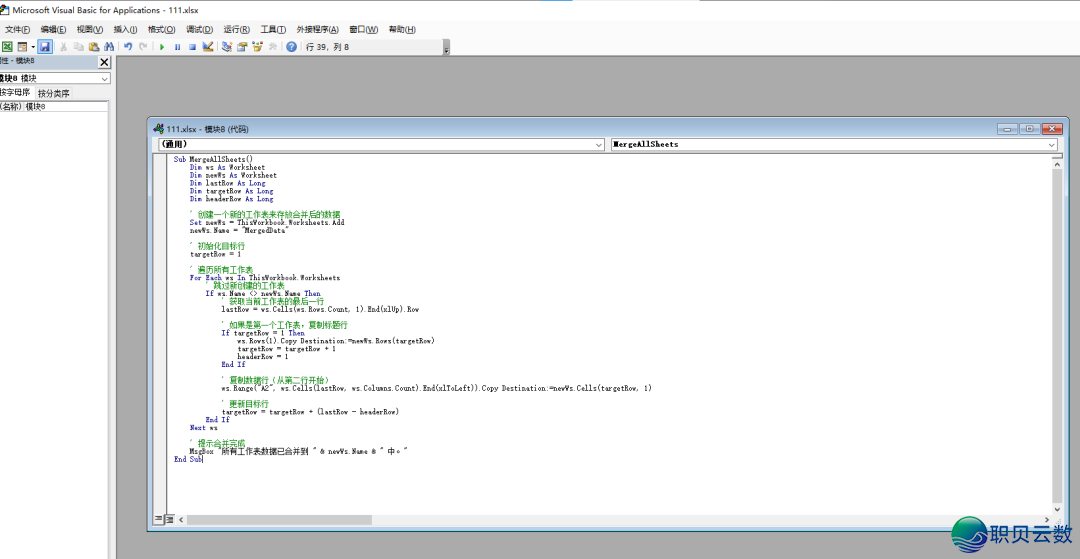This screenshot has width=1080, height=559.
Task: Expand the MergeAllSheets procedure dropdown
Action: click(x=1052, y=145)
